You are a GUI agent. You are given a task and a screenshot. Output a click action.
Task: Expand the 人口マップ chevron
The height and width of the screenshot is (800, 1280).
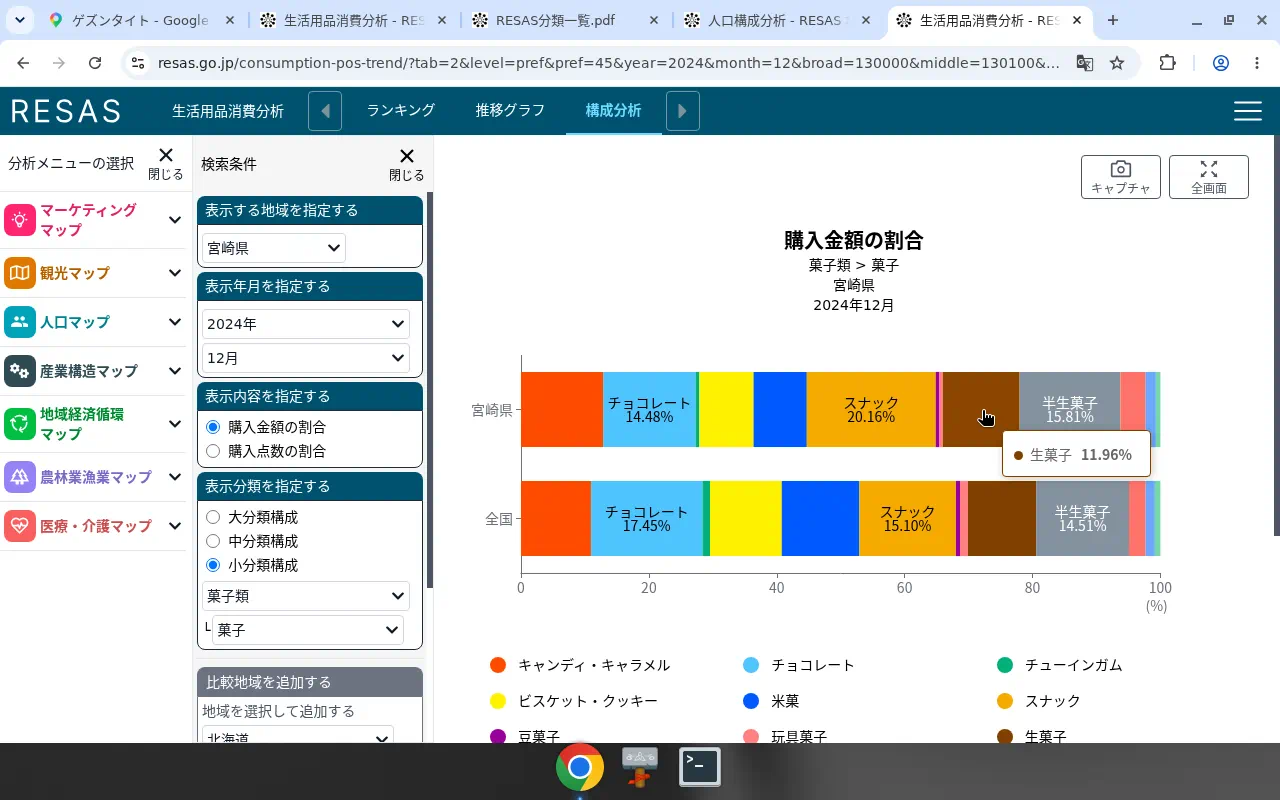[x=175, y=322]
